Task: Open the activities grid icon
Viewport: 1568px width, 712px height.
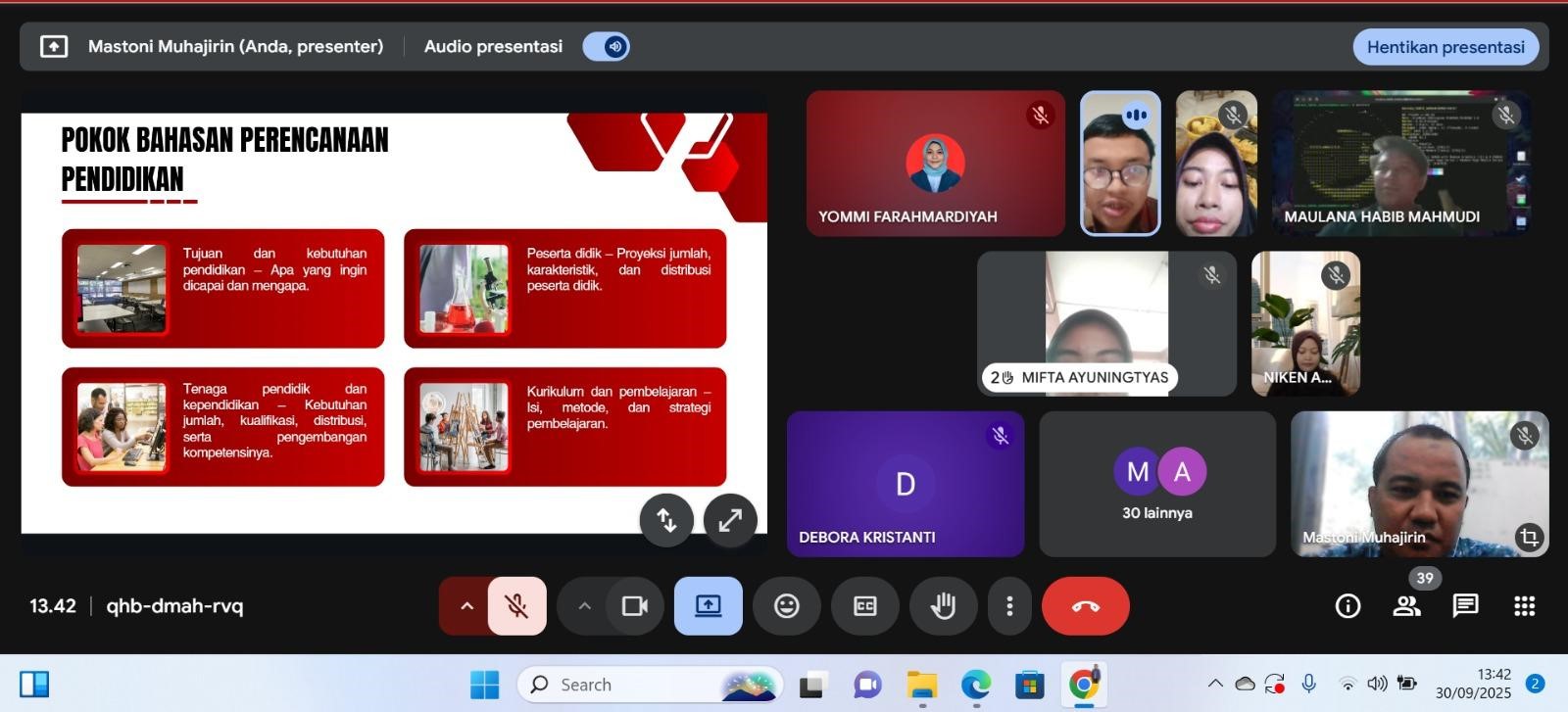Action: (x=1524, y=606)
